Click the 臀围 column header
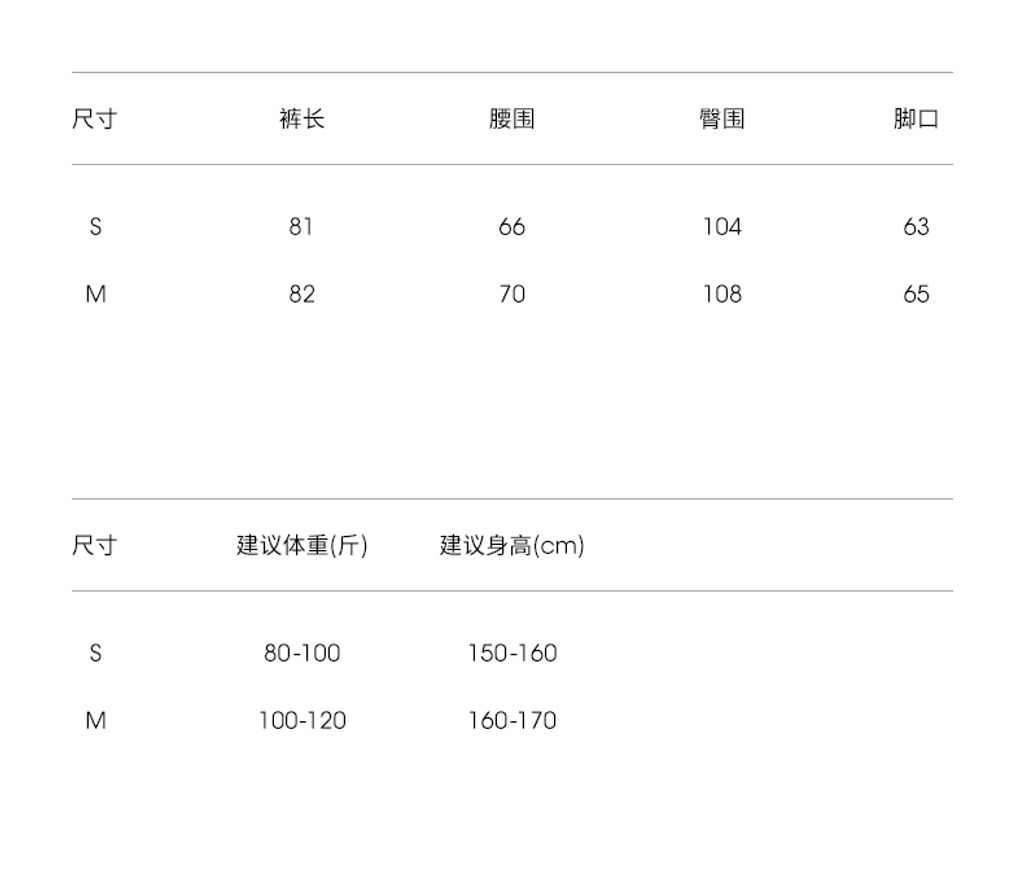The width and height of the screenshot is (1024, 879). pos(722,119)
